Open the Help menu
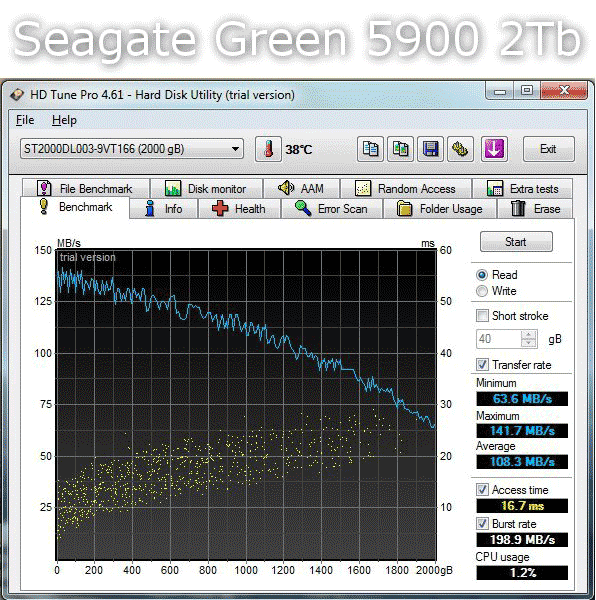The width and height of the screenshot is (596, 600). pos(64,120)
